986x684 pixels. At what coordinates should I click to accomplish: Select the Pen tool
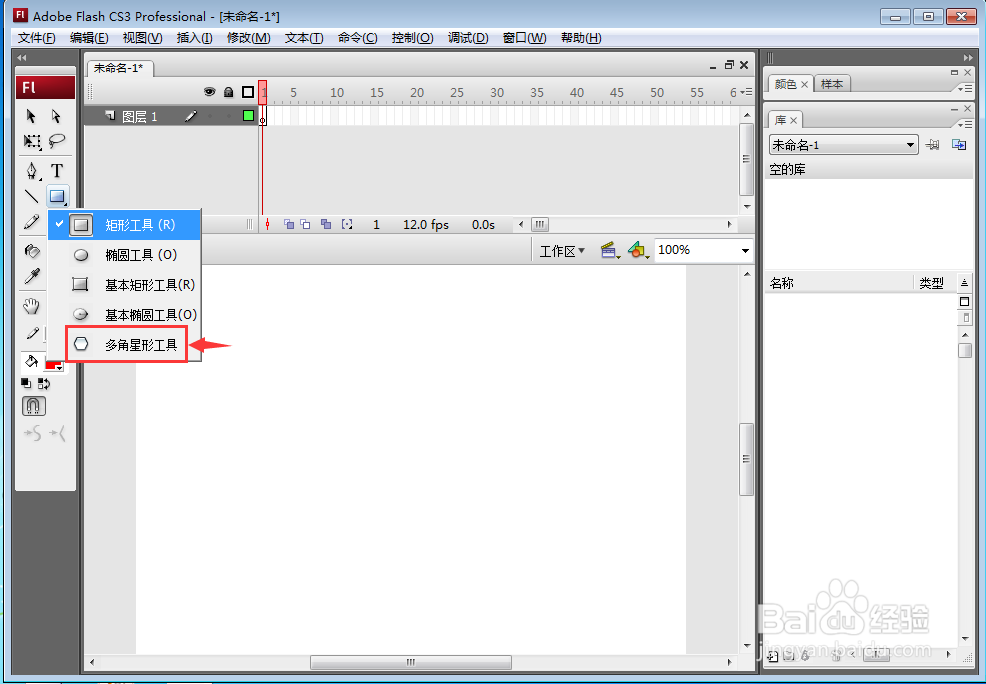31,170
